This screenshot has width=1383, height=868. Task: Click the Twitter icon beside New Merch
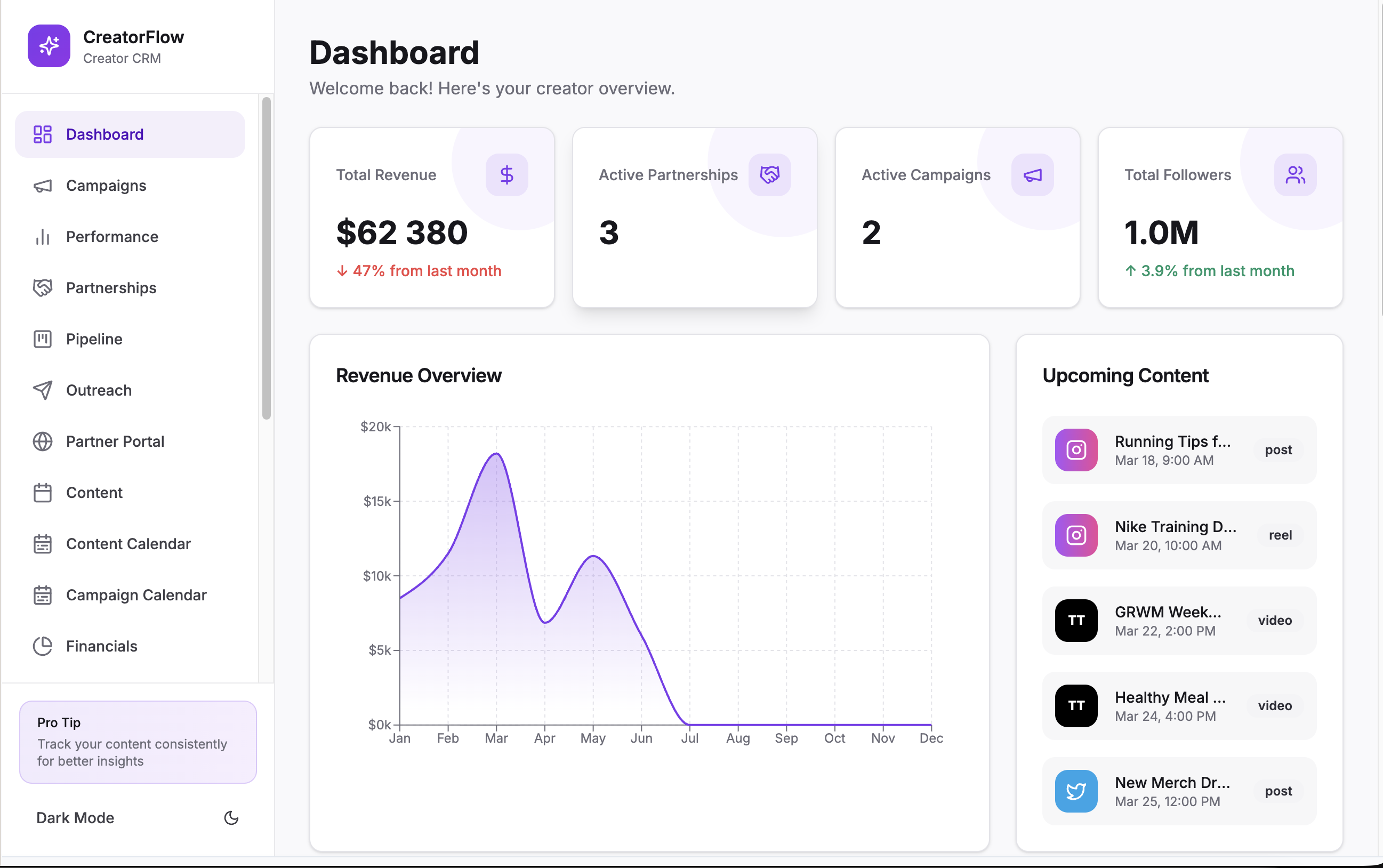[x=1076, y=791]
